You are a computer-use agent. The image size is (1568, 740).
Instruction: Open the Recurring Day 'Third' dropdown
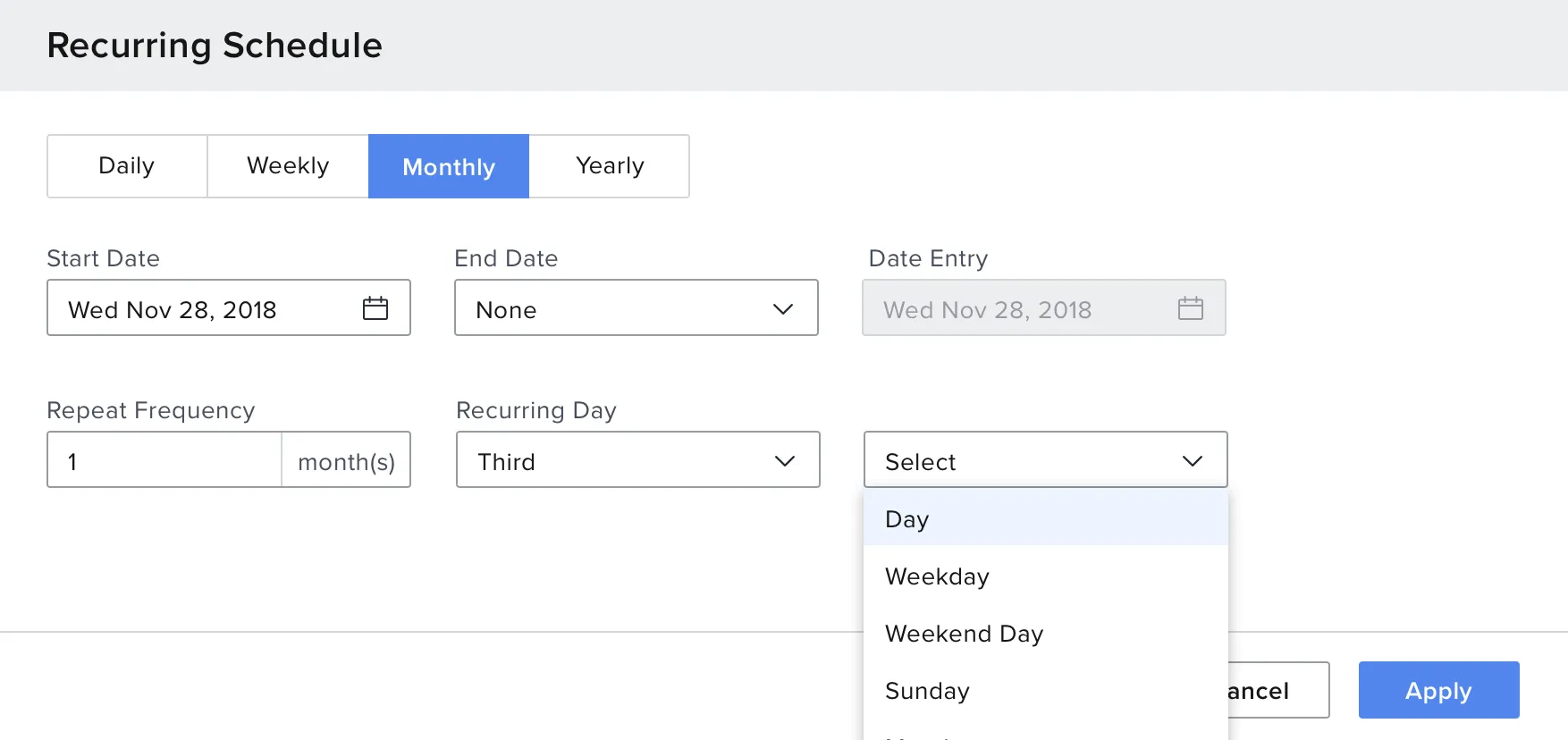[x=637, y=460]
